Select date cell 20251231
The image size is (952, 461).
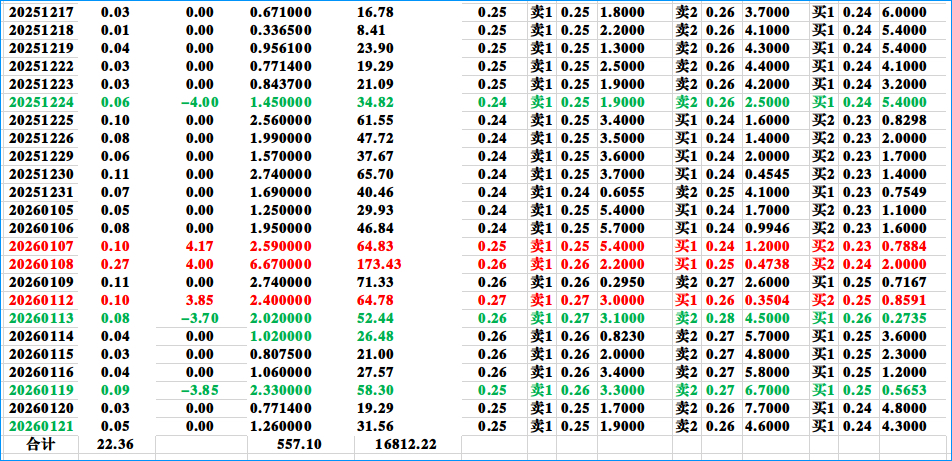pyautogui.click(x=39, y=193)
